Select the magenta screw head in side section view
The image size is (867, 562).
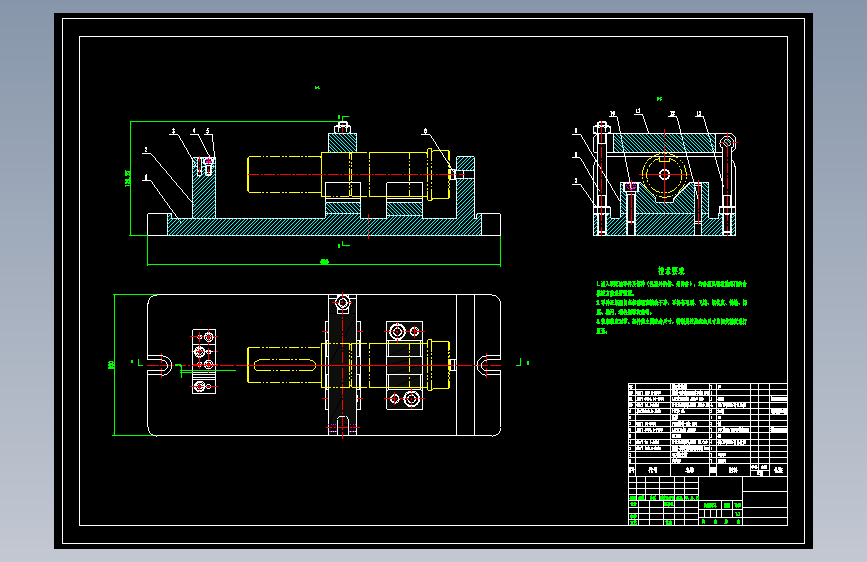pyautogui.click(x=631, y=188)
